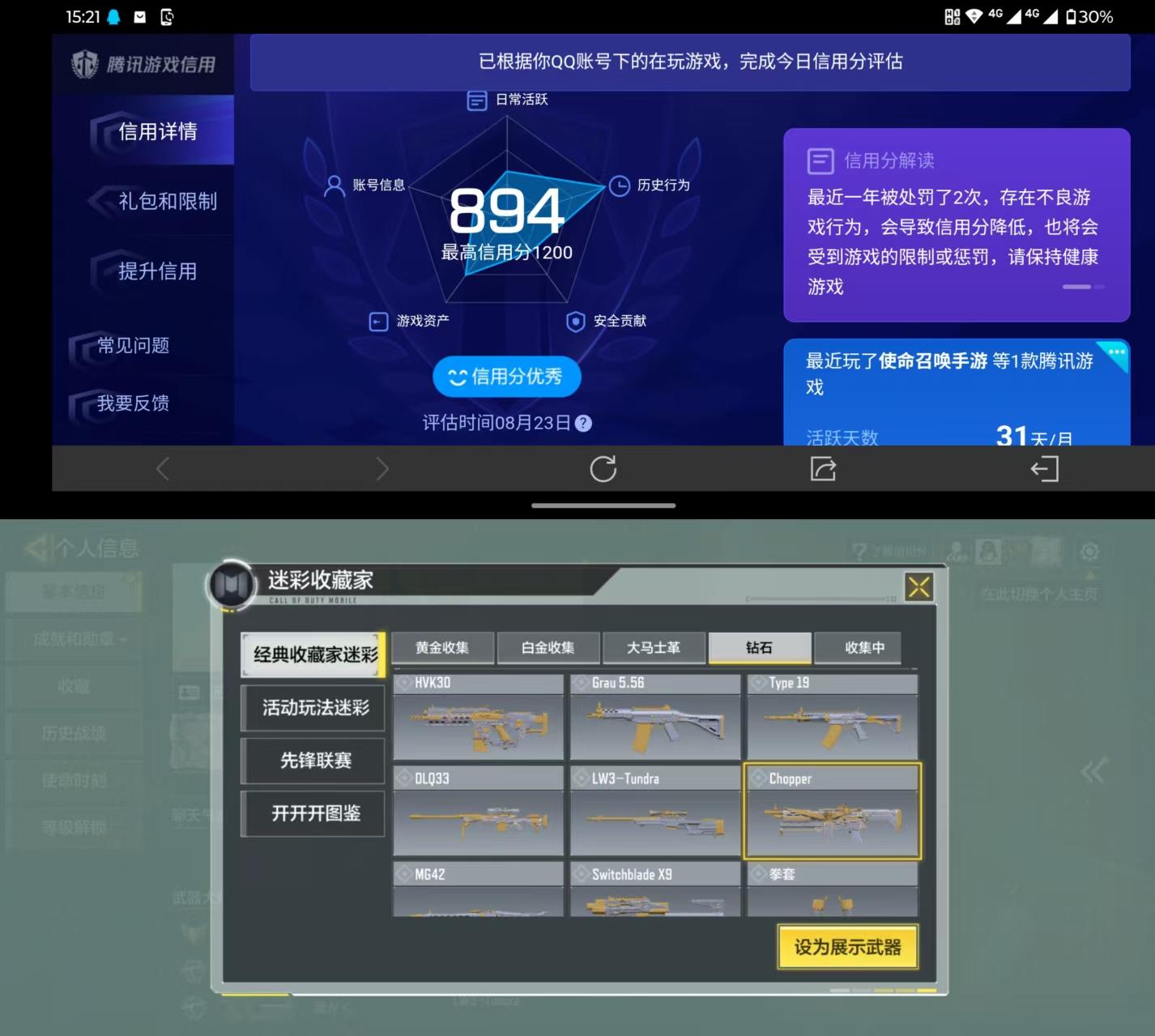Image resolution: width=1155 pixels, height=1036 pixels.
Task: Tap the 894 credit score number
Action: pyautogui.click(x=507, y=211)
